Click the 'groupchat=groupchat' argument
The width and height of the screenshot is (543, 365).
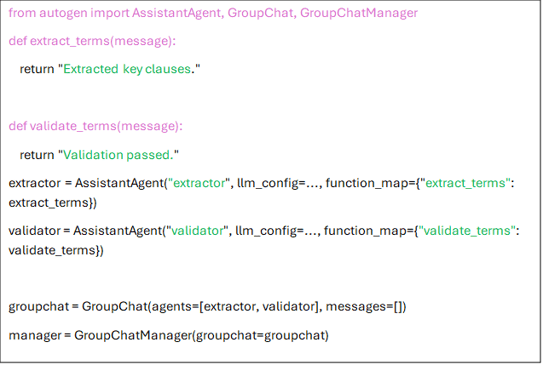pos(260,336)
